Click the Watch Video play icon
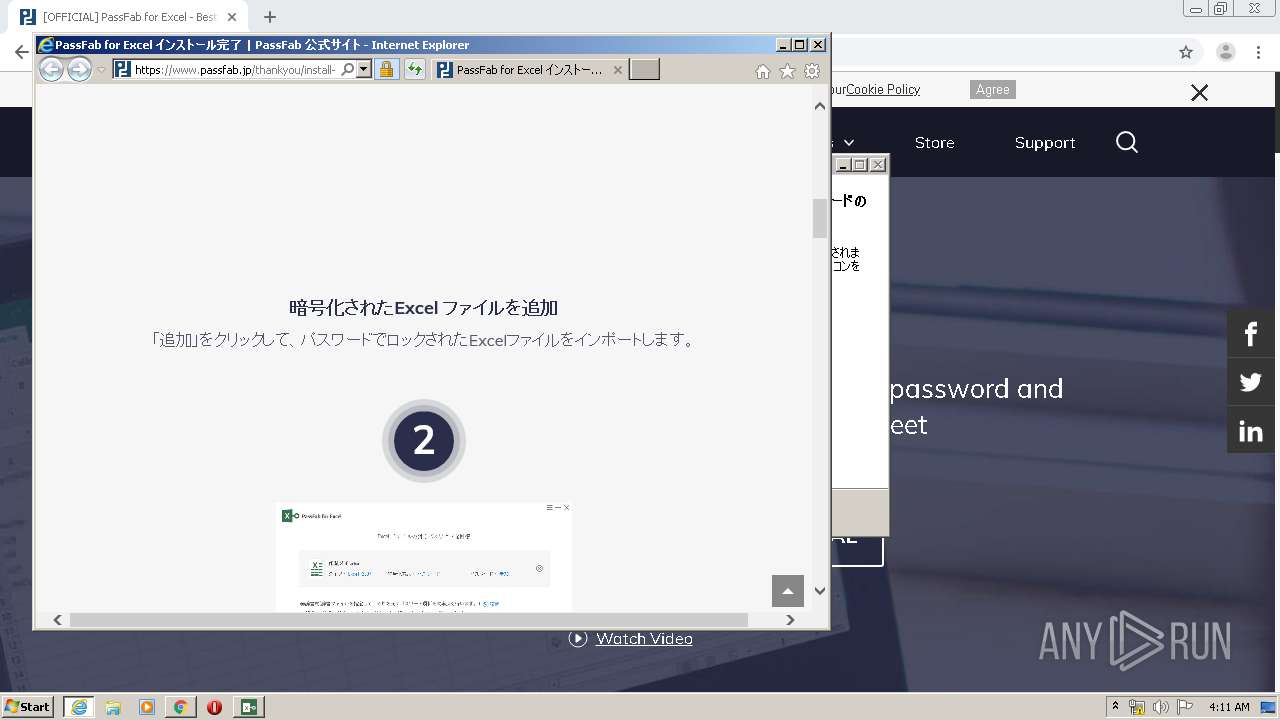The image size is (1280, 720). click(578, 638)
